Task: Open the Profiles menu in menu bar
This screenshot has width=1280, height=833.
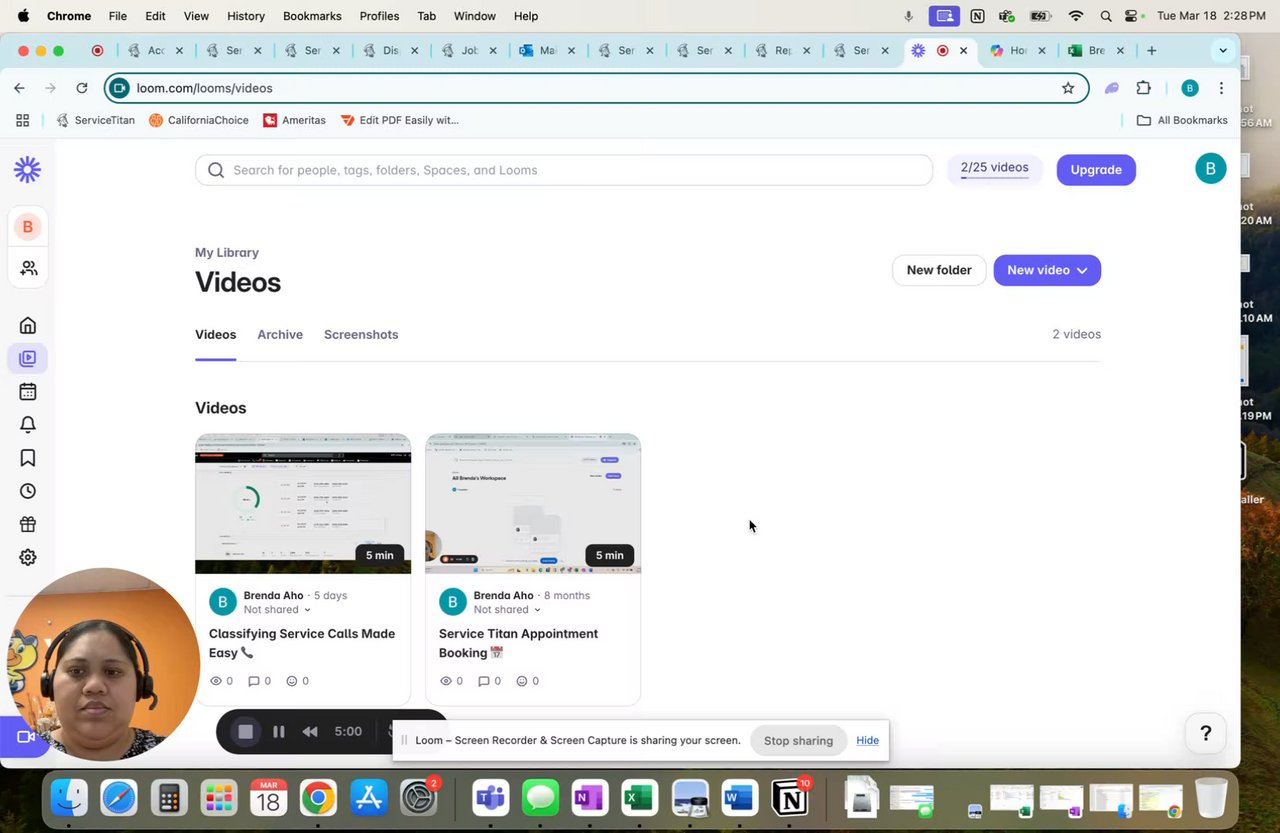Action: (379, 16)
